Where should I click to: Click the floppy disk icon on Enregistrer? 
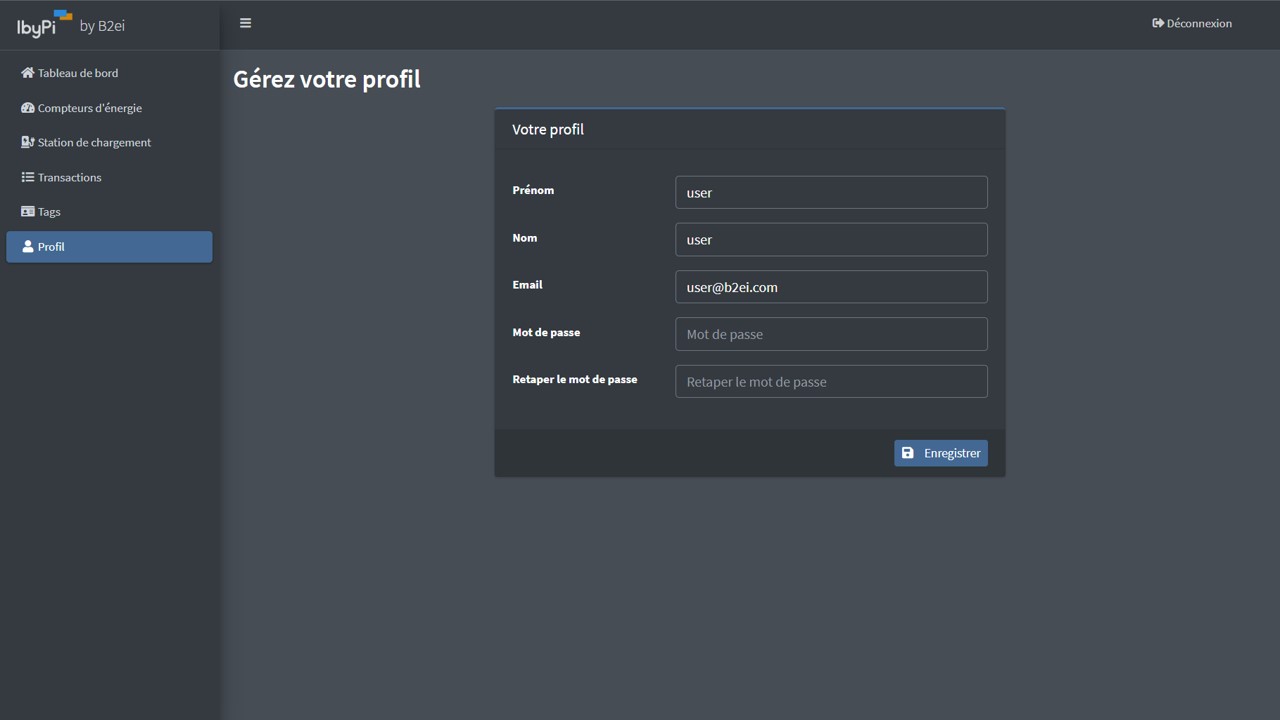tap(908, 453)
